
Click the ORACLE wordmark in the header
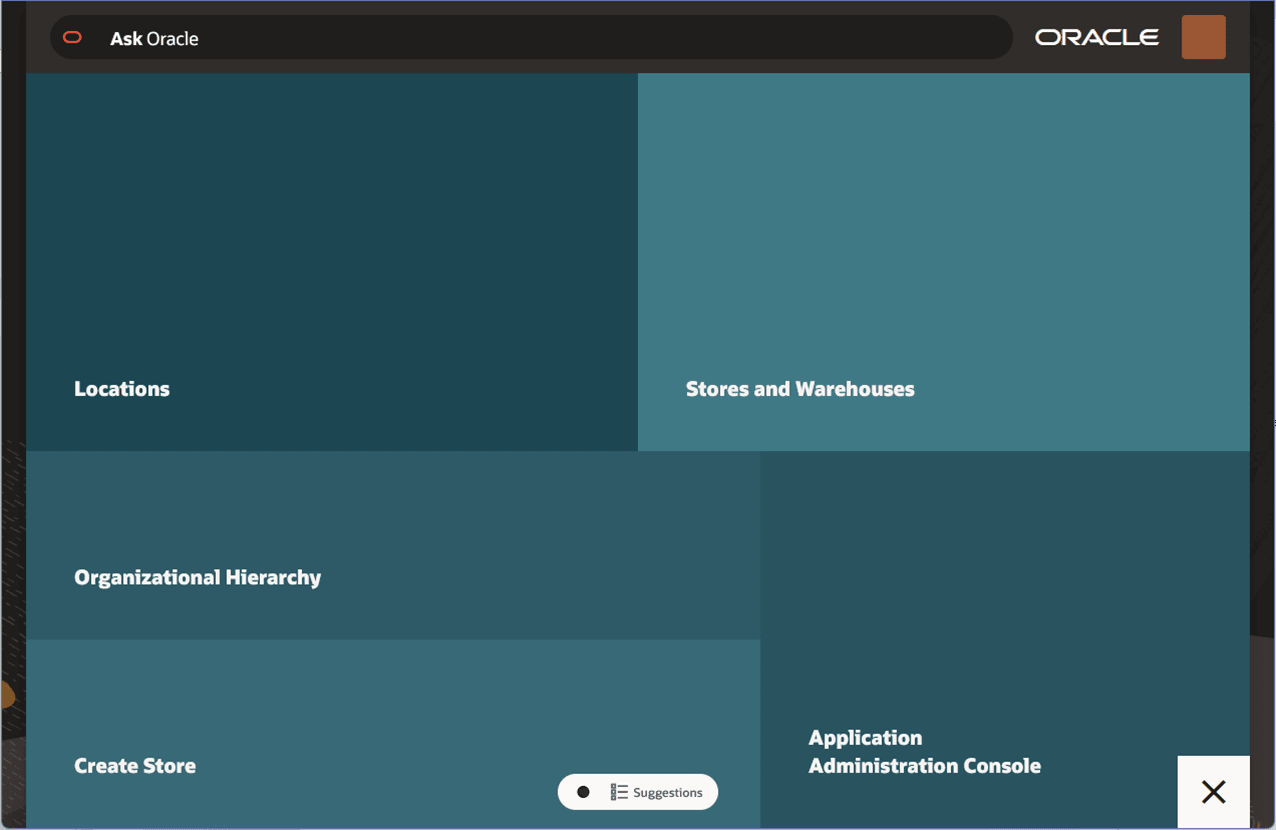pyautogui.click(x=1096, y=37)
